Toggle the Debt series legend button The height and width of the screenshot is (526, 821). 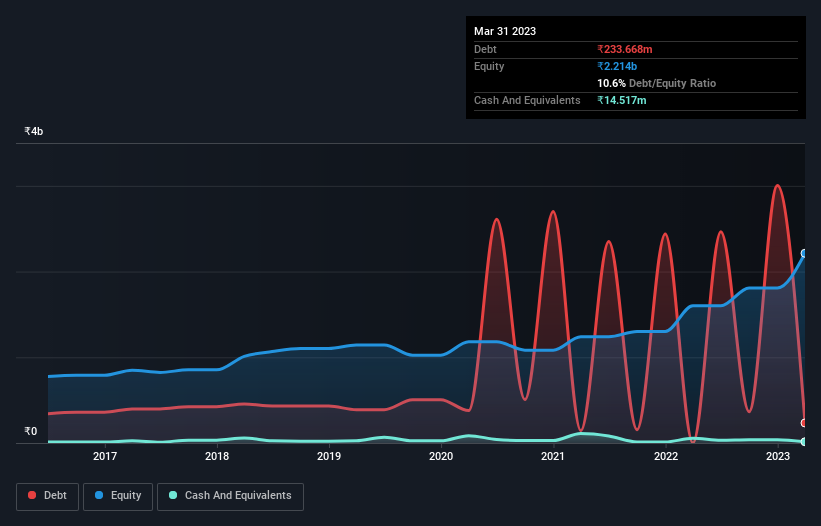coord(47,497)
